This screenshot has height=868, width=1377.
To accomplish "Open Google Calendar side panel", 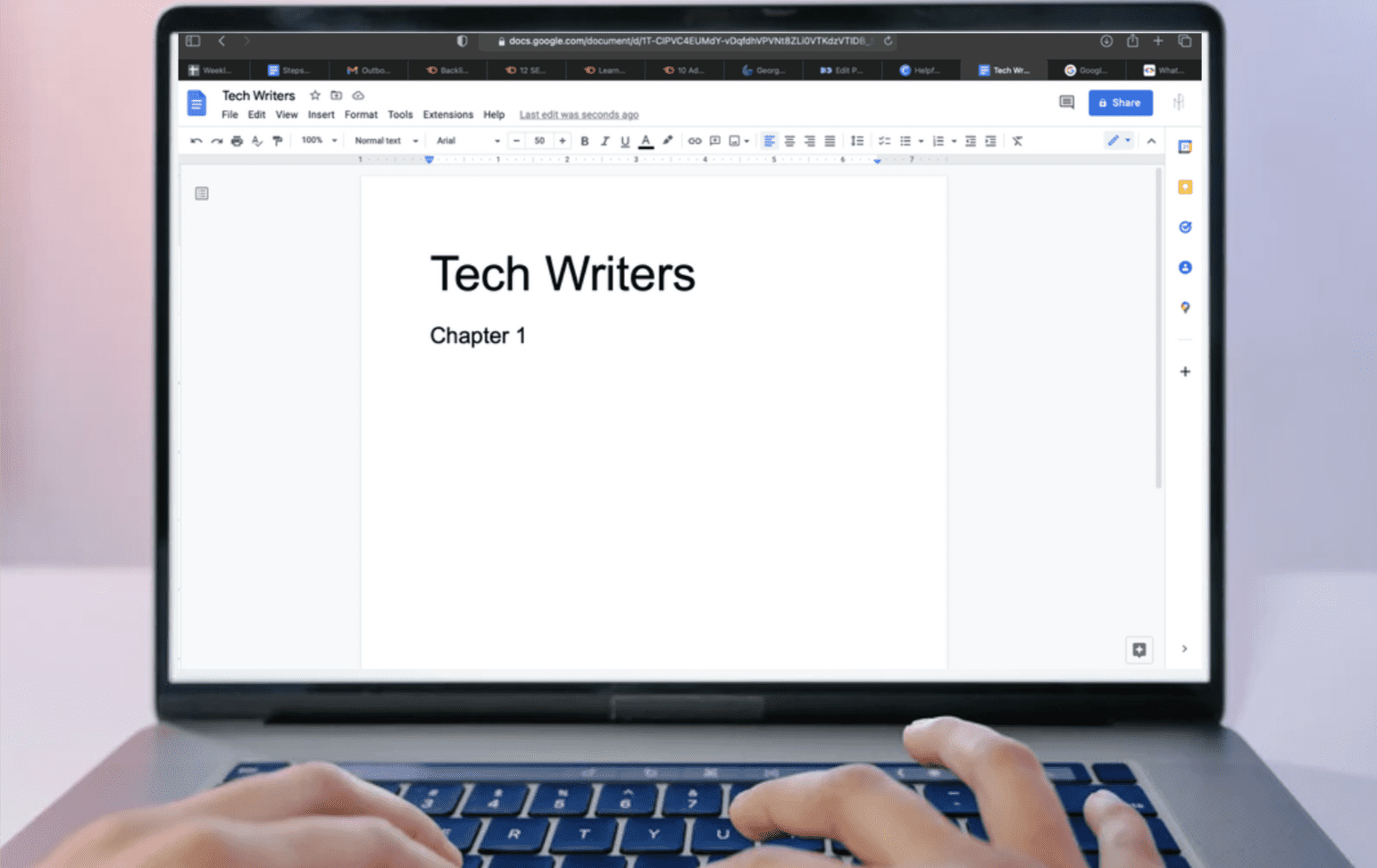I will tap(1185, 146).
